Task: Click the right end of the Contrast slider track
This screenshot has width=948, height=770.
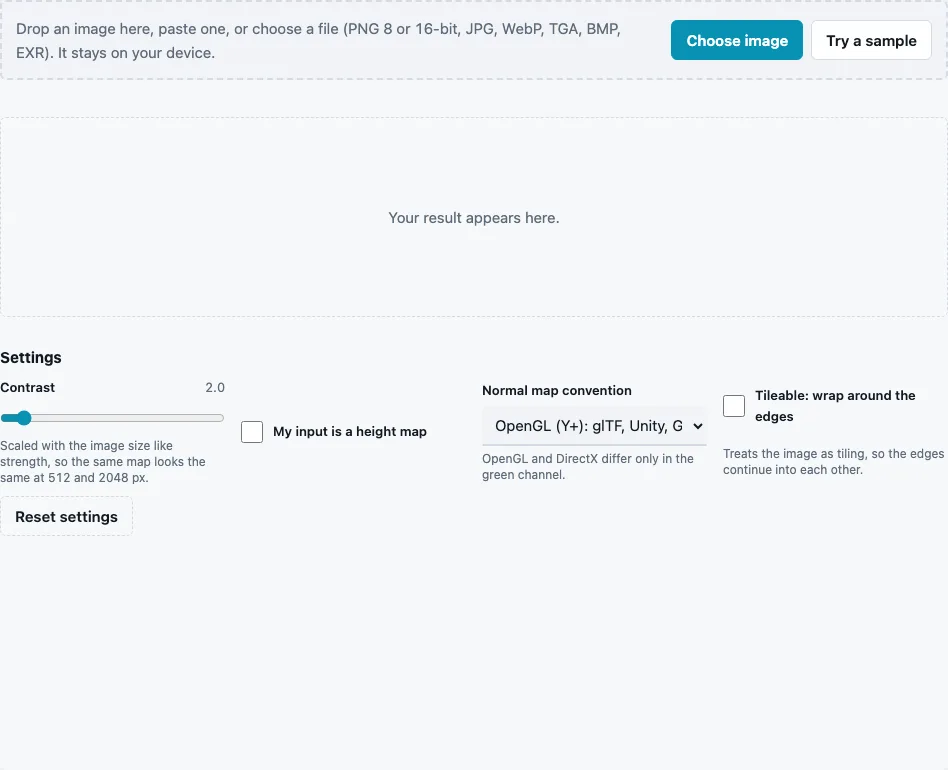Action: pos(220,418)
